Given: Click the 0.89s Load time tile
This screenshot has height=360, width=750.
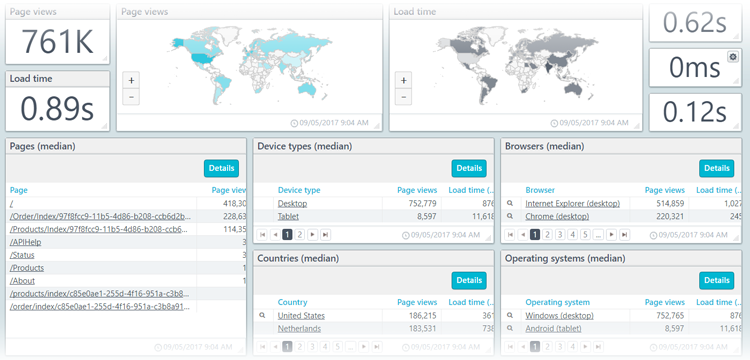Looking at the screenshot, I should (57, 101).
